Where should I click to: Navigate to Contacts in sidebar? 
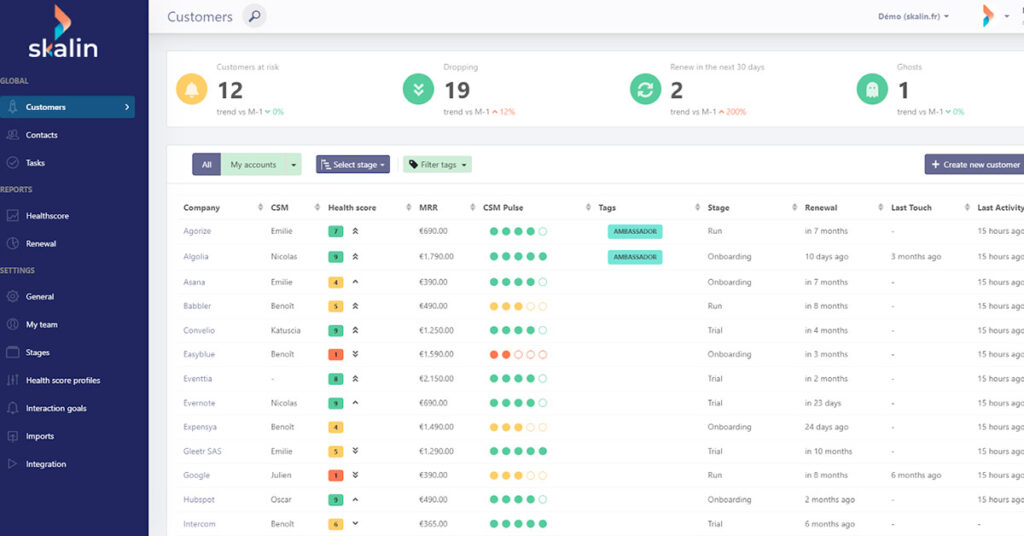tap(42, 135)
